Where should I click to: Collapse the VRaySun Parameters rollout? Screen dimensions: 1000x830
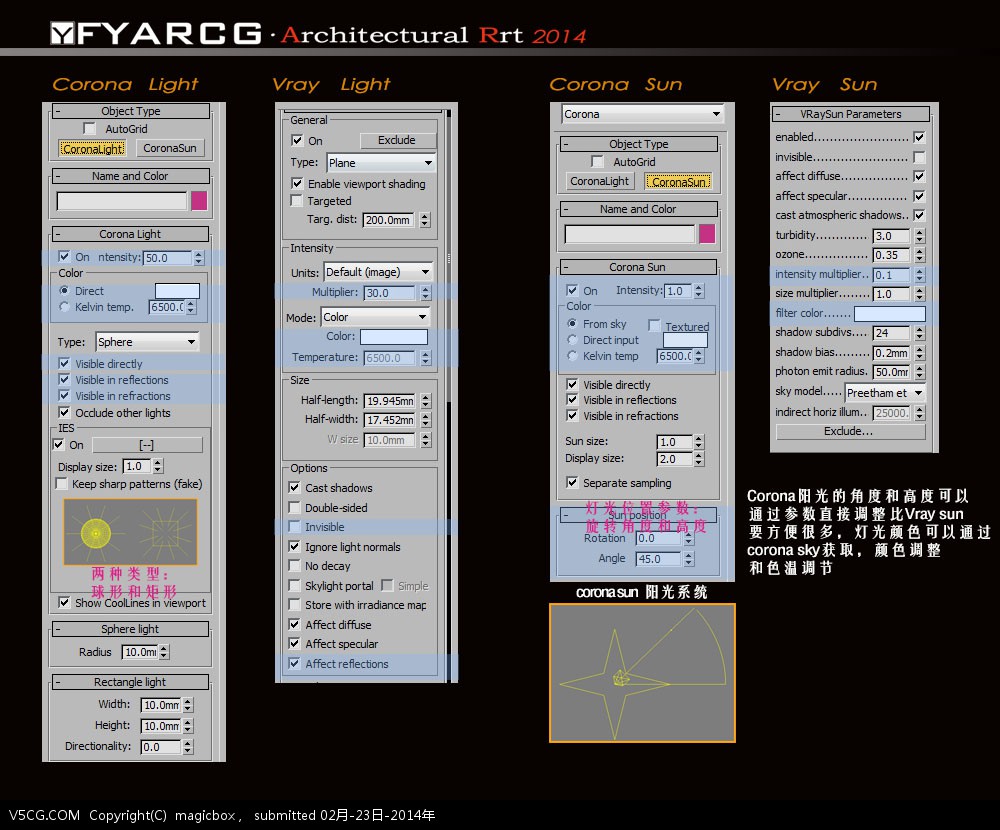pos(851,114)
